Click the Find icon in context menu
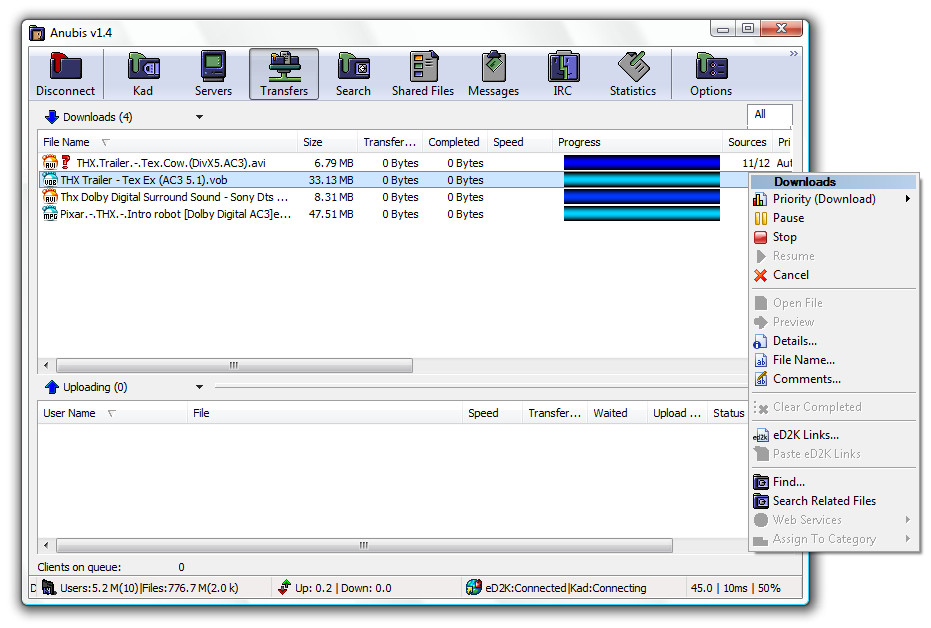 coord(761,482)
